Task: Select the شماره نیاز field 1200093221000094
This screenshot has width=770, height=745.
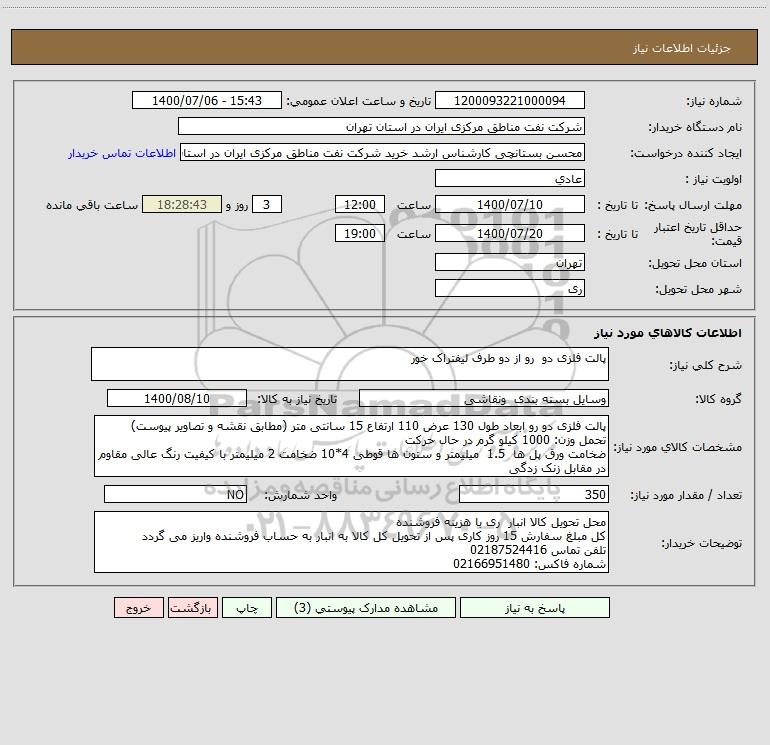Action: (510, 100)
